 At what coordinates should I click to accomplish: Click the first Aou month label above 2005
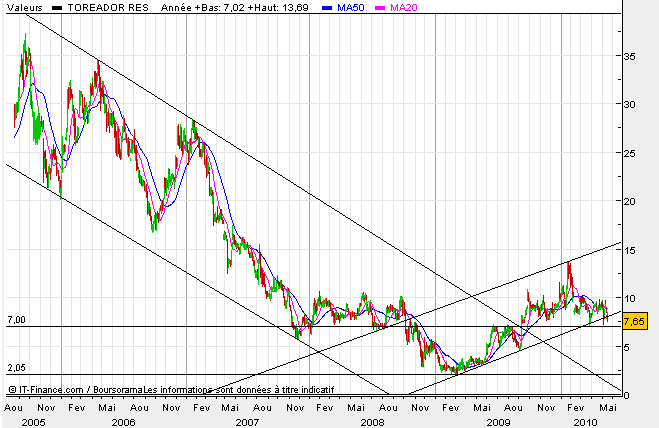13,407
